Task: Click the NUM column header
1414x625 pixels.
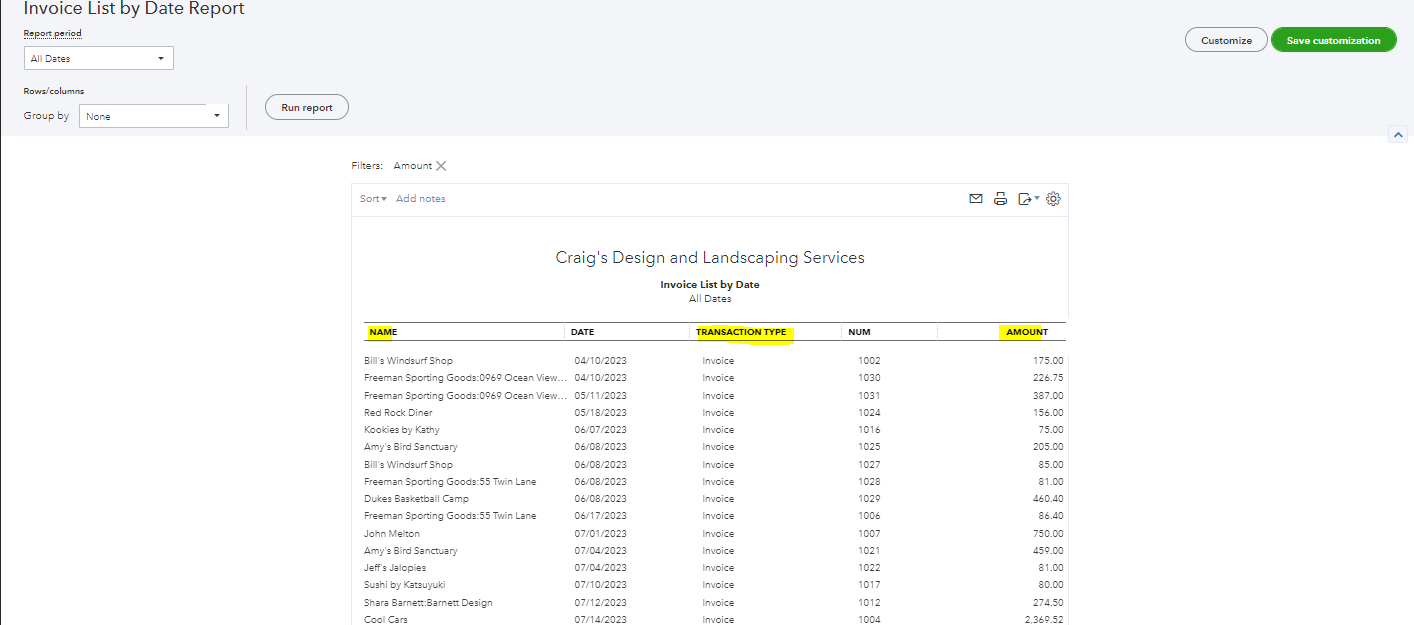Action: coord(859,332)
